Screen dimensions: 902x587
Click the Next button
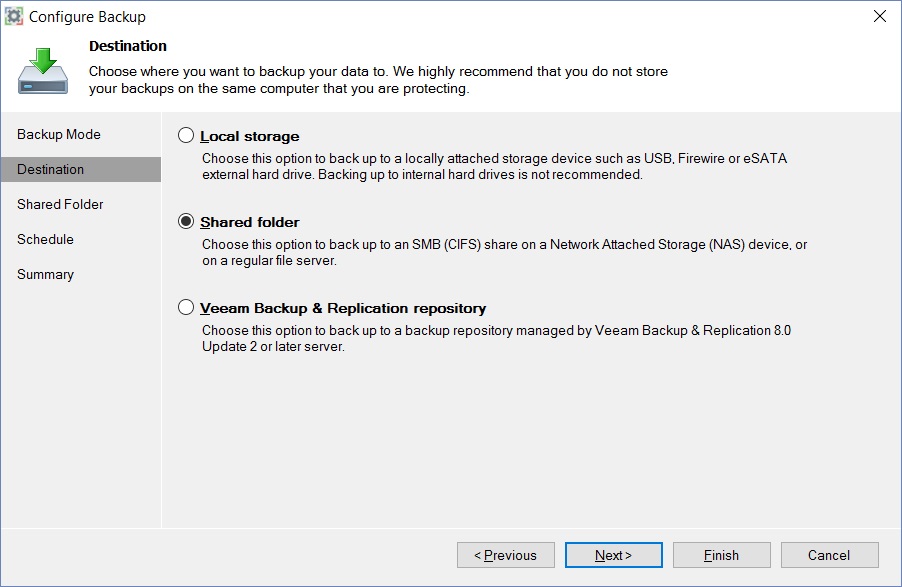(x=614, y=555)
